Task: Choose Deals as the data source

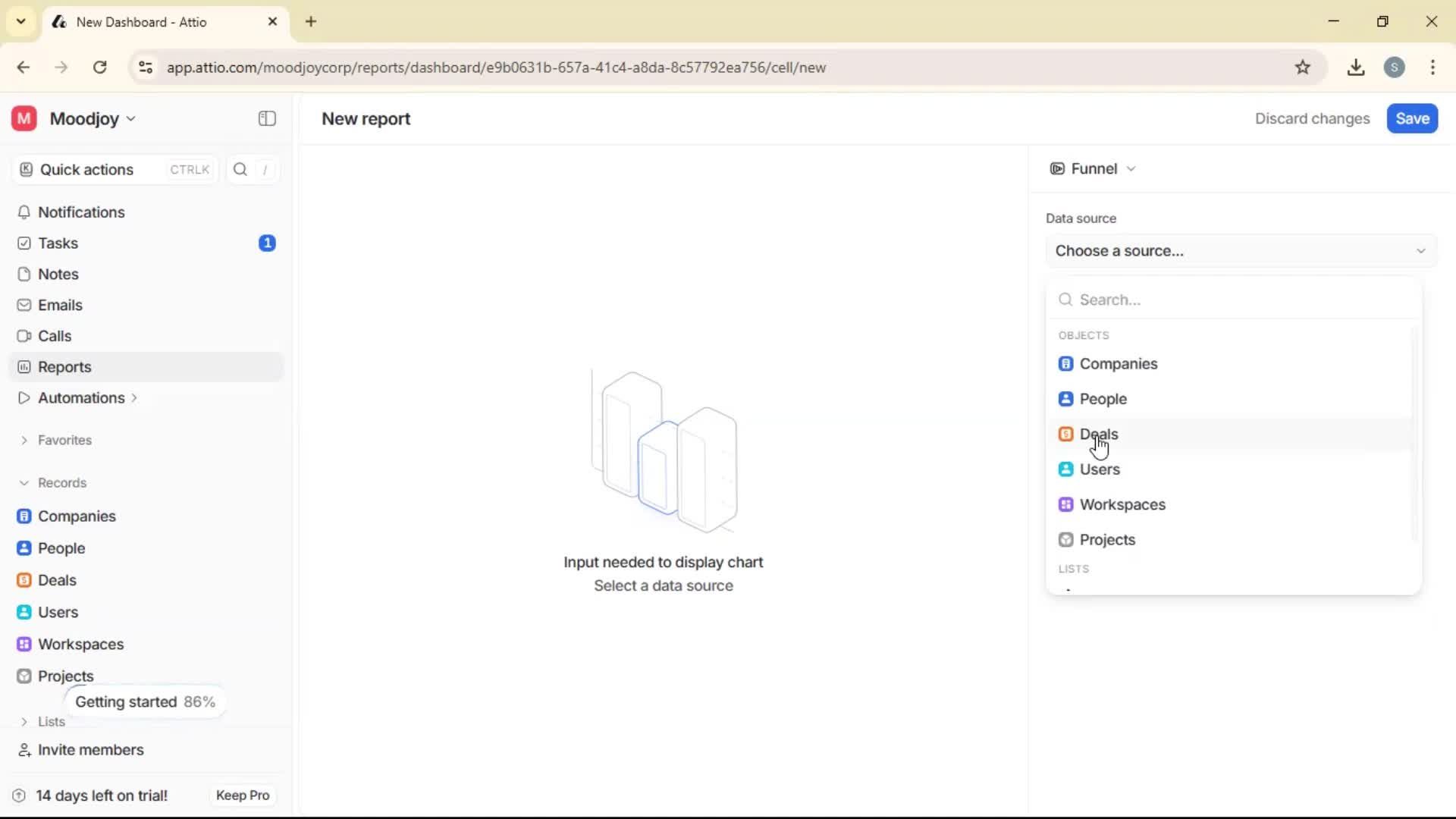Action: pyautogui.click(x=1099, y=433)
